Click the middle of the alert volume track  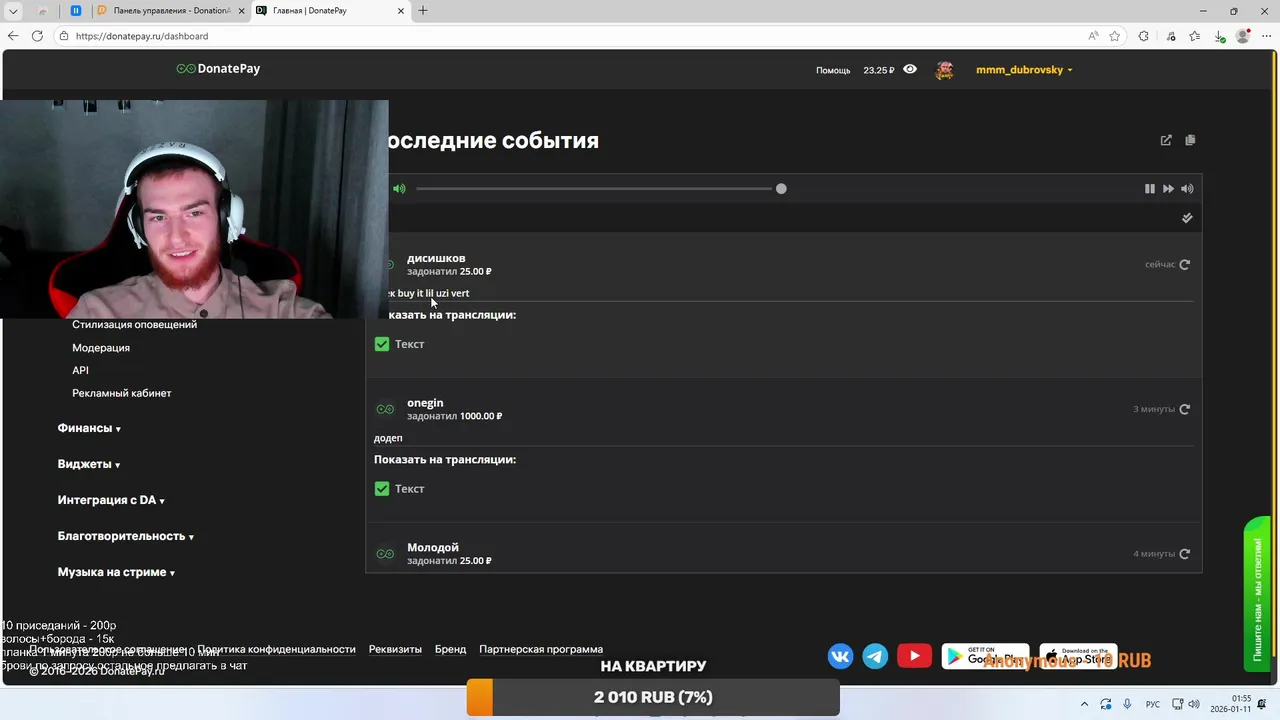point(598,188)
